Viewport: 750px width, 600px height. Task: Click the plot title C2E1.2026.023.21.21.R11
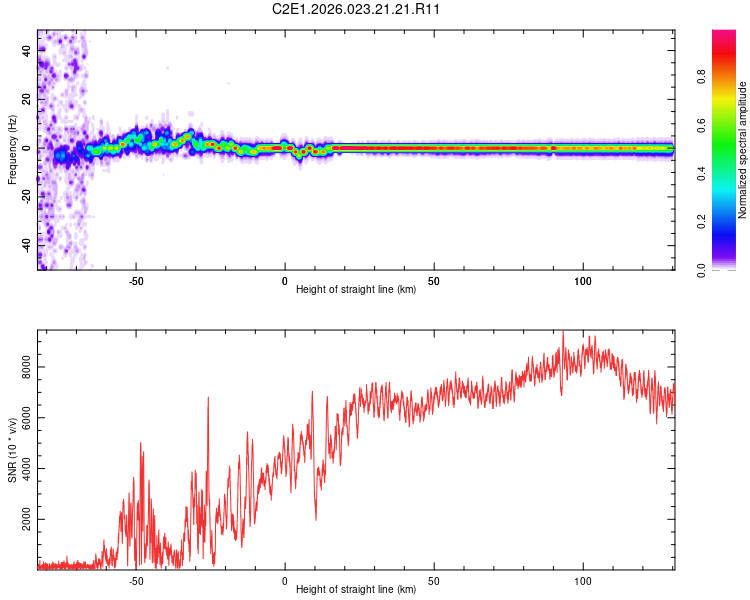coord(356,10)
